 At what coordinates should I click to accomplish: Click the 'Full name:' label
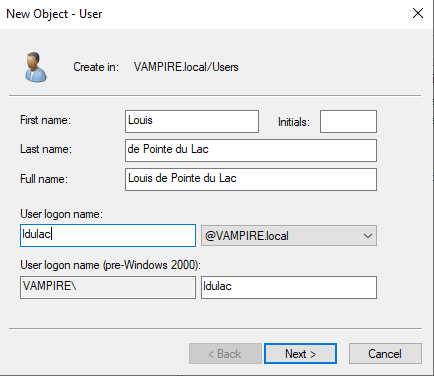pos(44,179)
